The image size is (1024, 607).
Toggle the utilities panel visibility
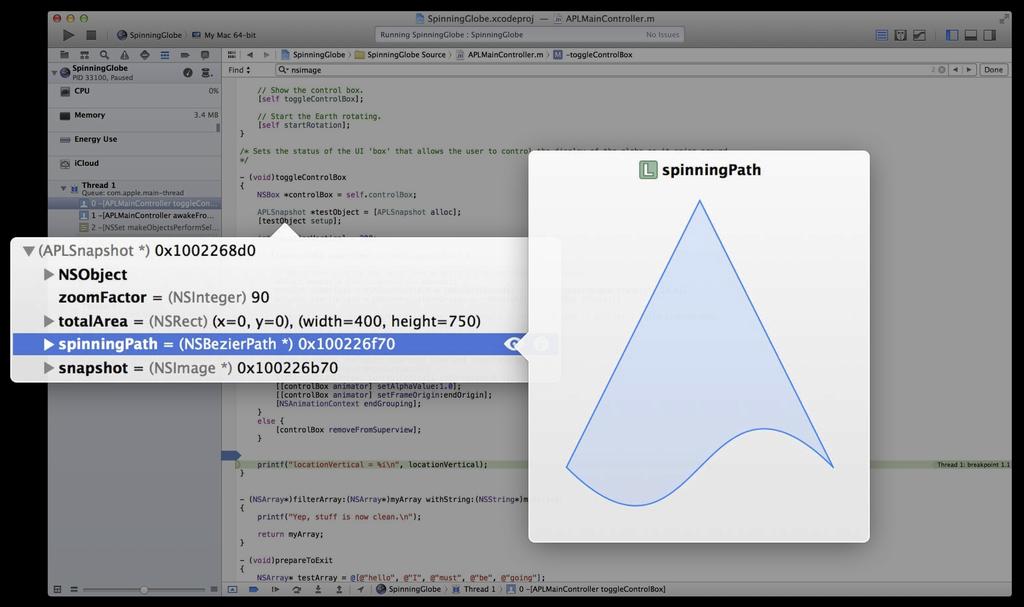990,35
